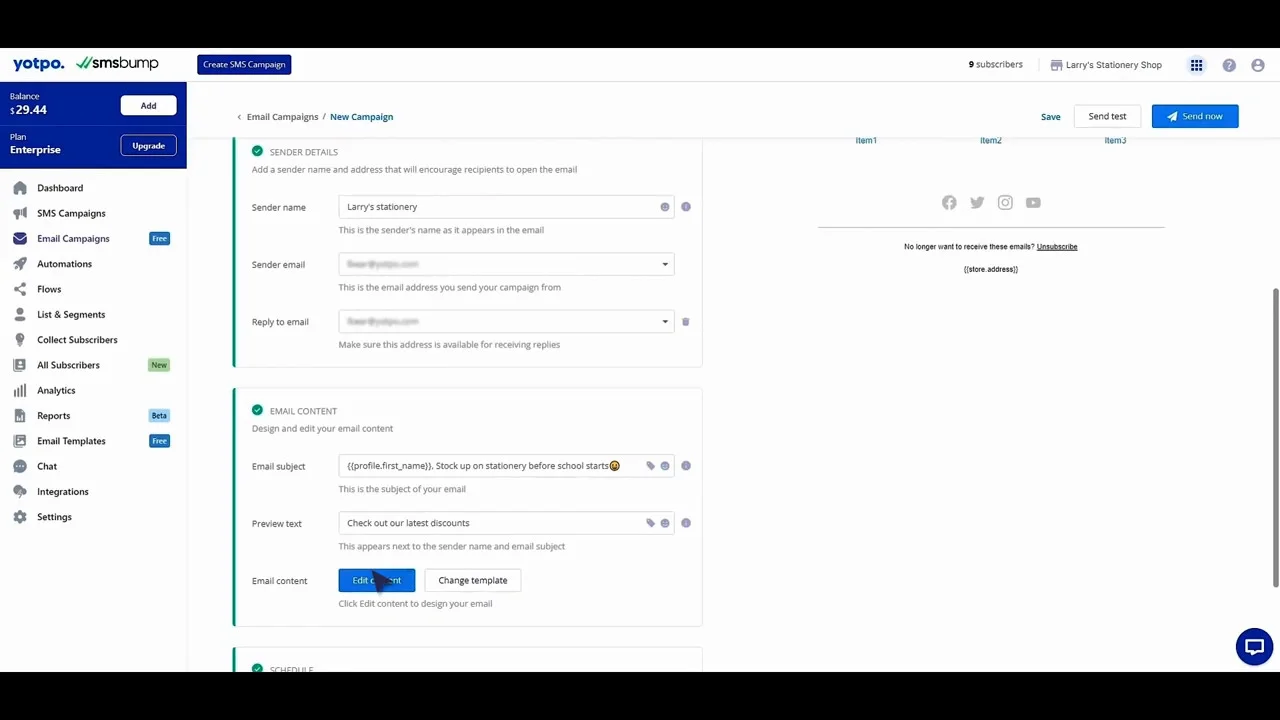Click the YouTube icon in email preview
Viewport: 1280px width, 720px height.
1033,203
